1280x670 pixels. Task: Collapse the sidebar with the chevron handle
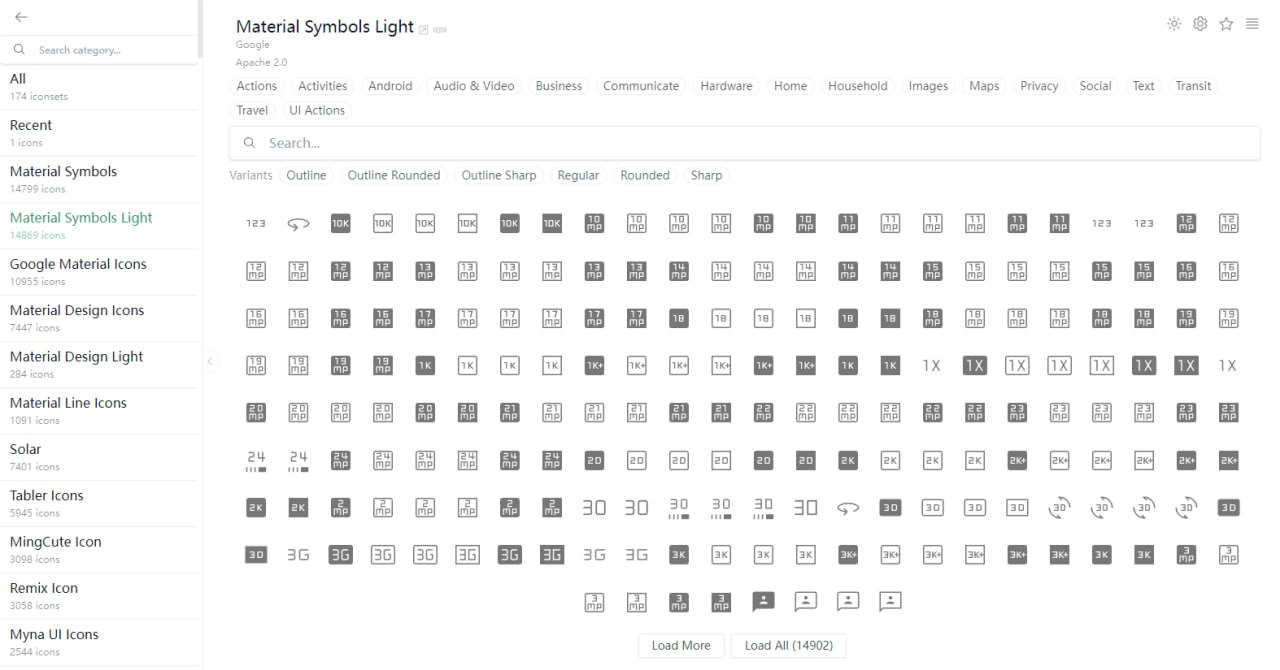click(x=210, y=362)
